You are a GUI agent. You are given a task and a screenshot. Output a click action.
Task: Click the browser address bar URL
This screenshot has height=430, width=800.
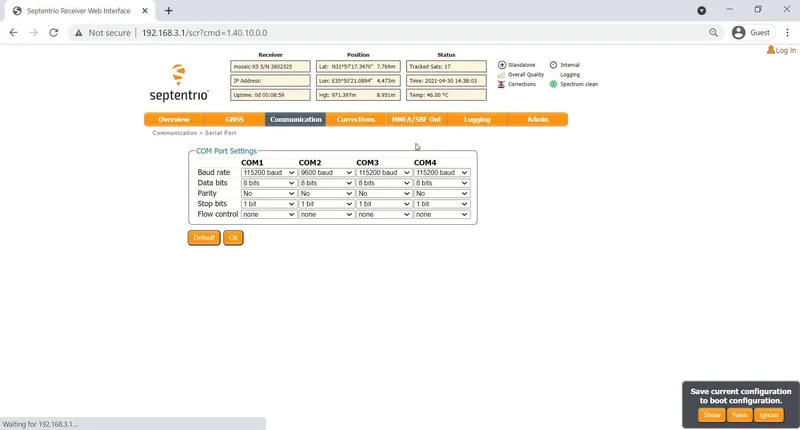click(204, 33)
